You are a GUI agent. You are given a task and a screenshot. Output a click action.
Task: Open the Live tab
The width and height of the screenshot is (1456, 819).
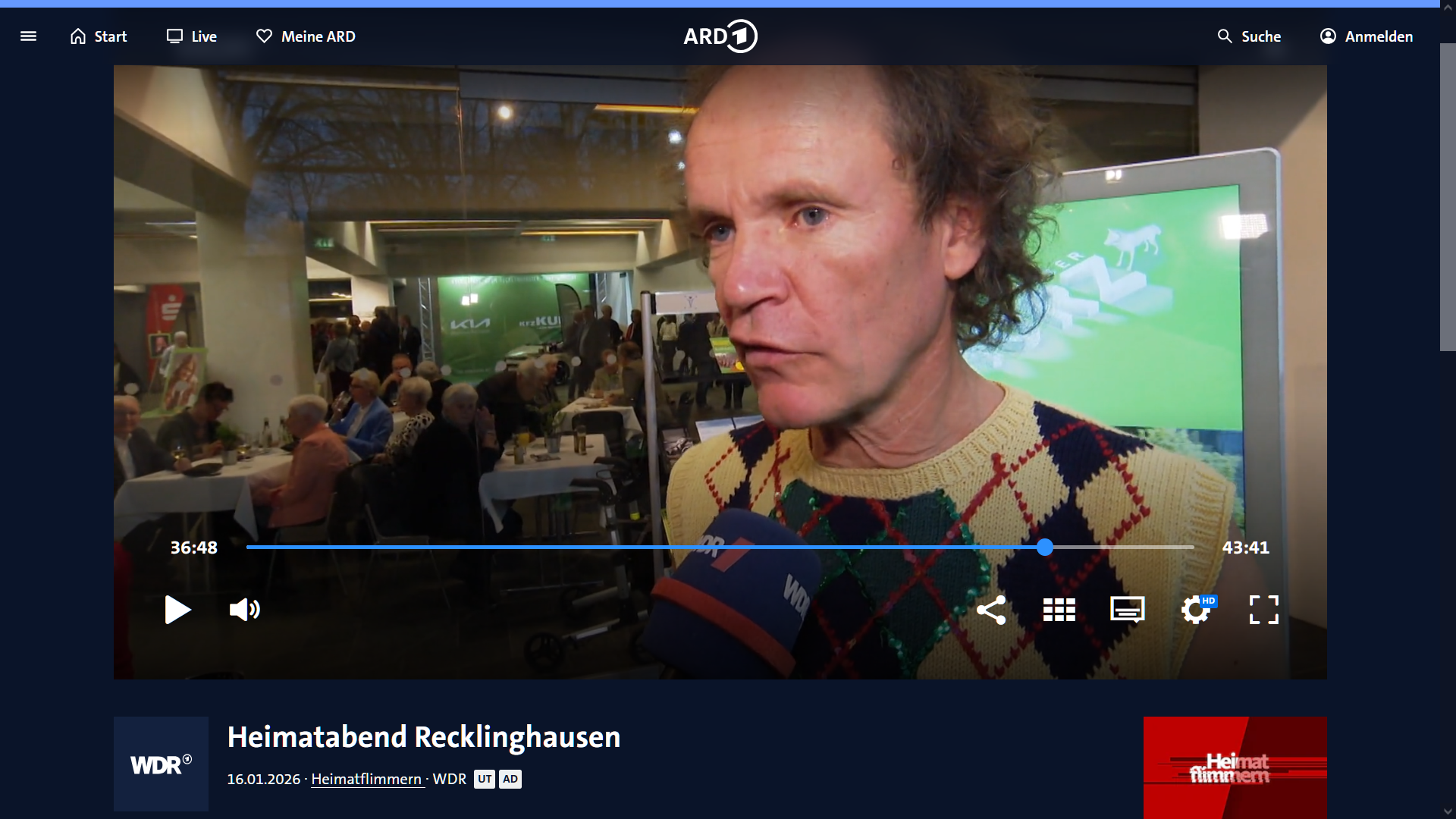(x=192, y=36)
